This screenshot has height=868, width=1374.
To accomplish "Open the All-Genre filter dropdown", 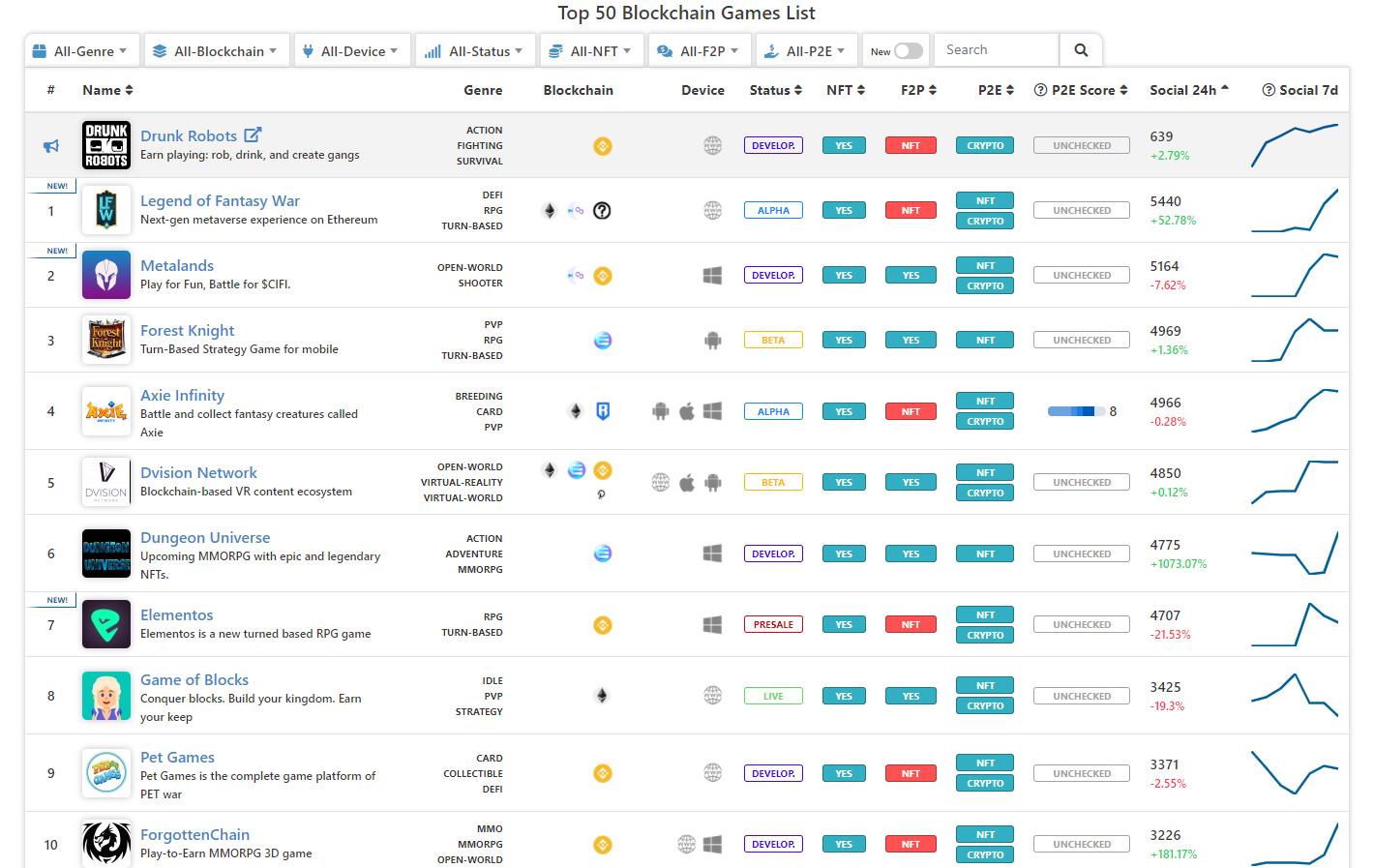I will [x=82, y=51].
